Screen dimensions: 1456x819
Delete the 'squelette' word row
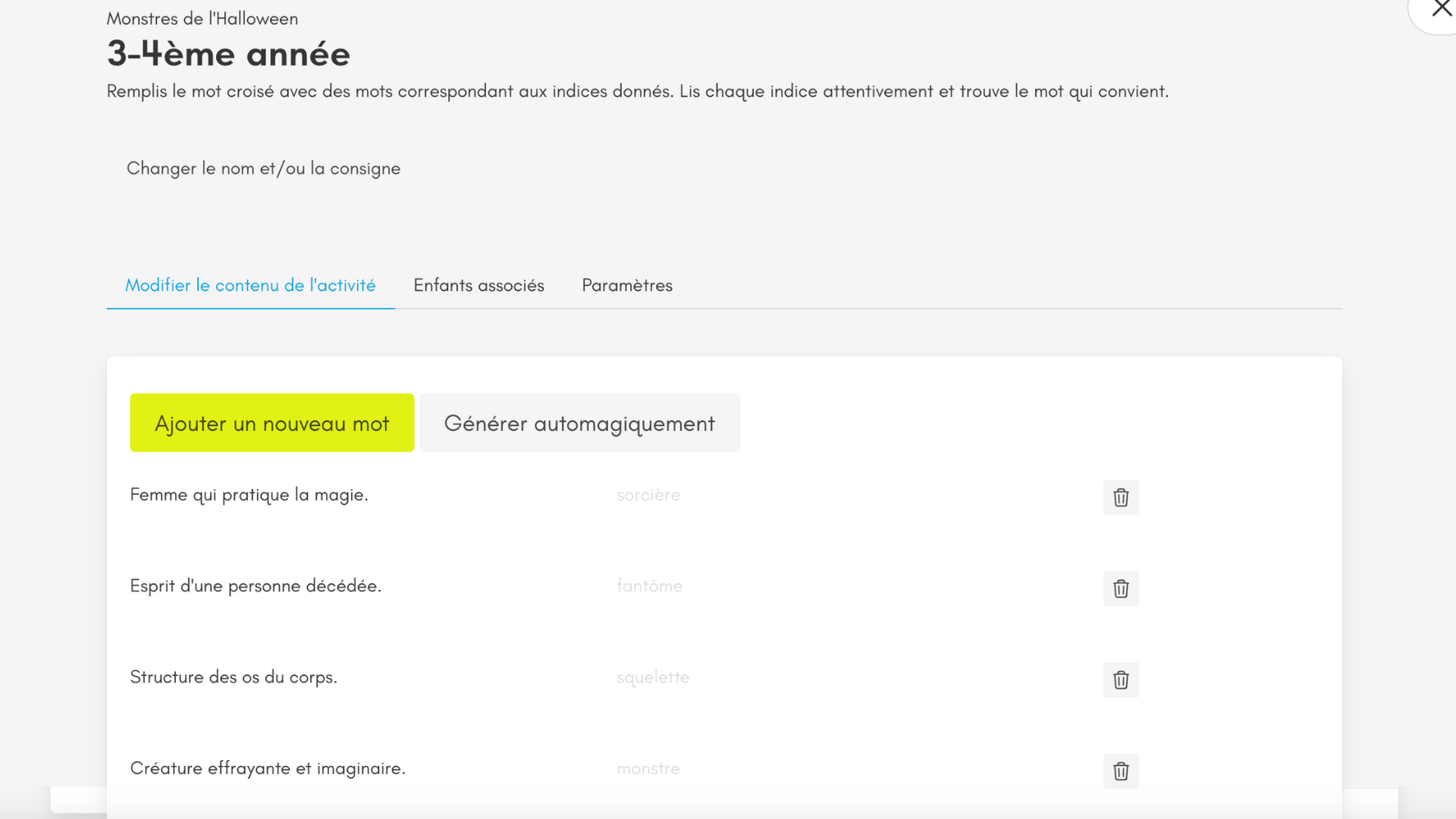pos(1121,679)
